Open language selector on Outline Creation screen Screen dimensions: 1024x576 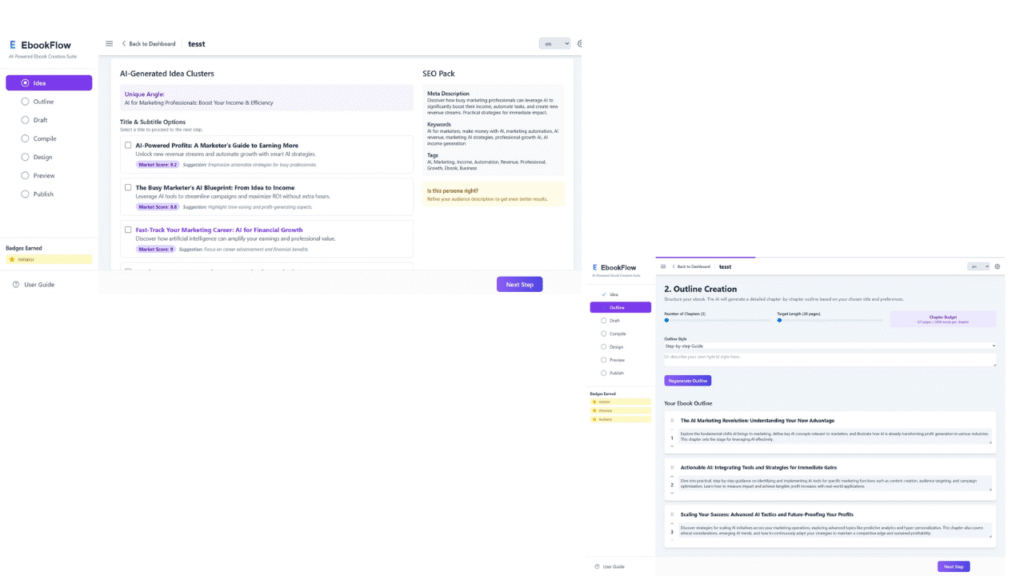977,266
